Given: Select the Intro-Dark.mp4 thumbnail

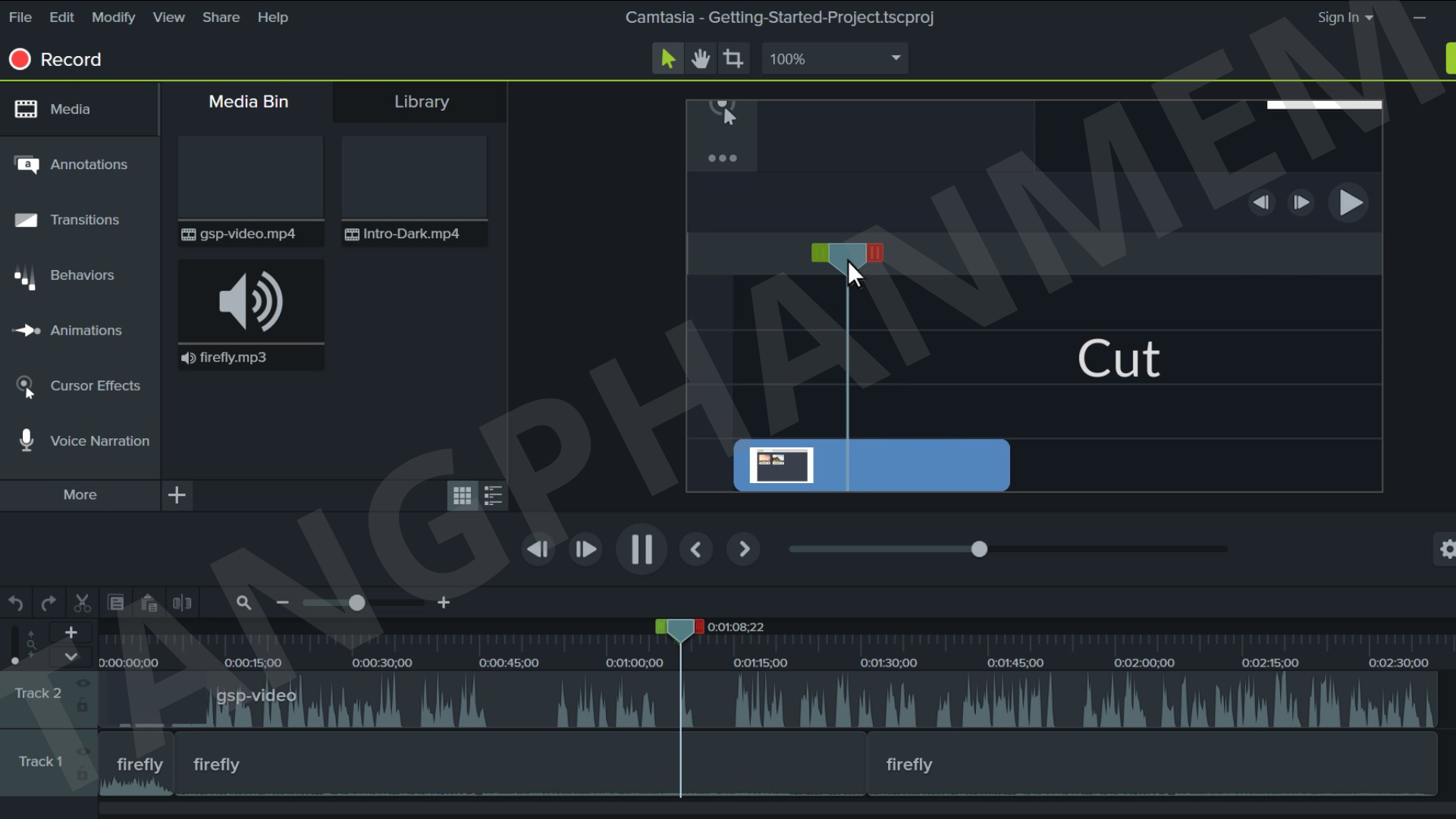Looking at the screenshot, I should (414, 191).
